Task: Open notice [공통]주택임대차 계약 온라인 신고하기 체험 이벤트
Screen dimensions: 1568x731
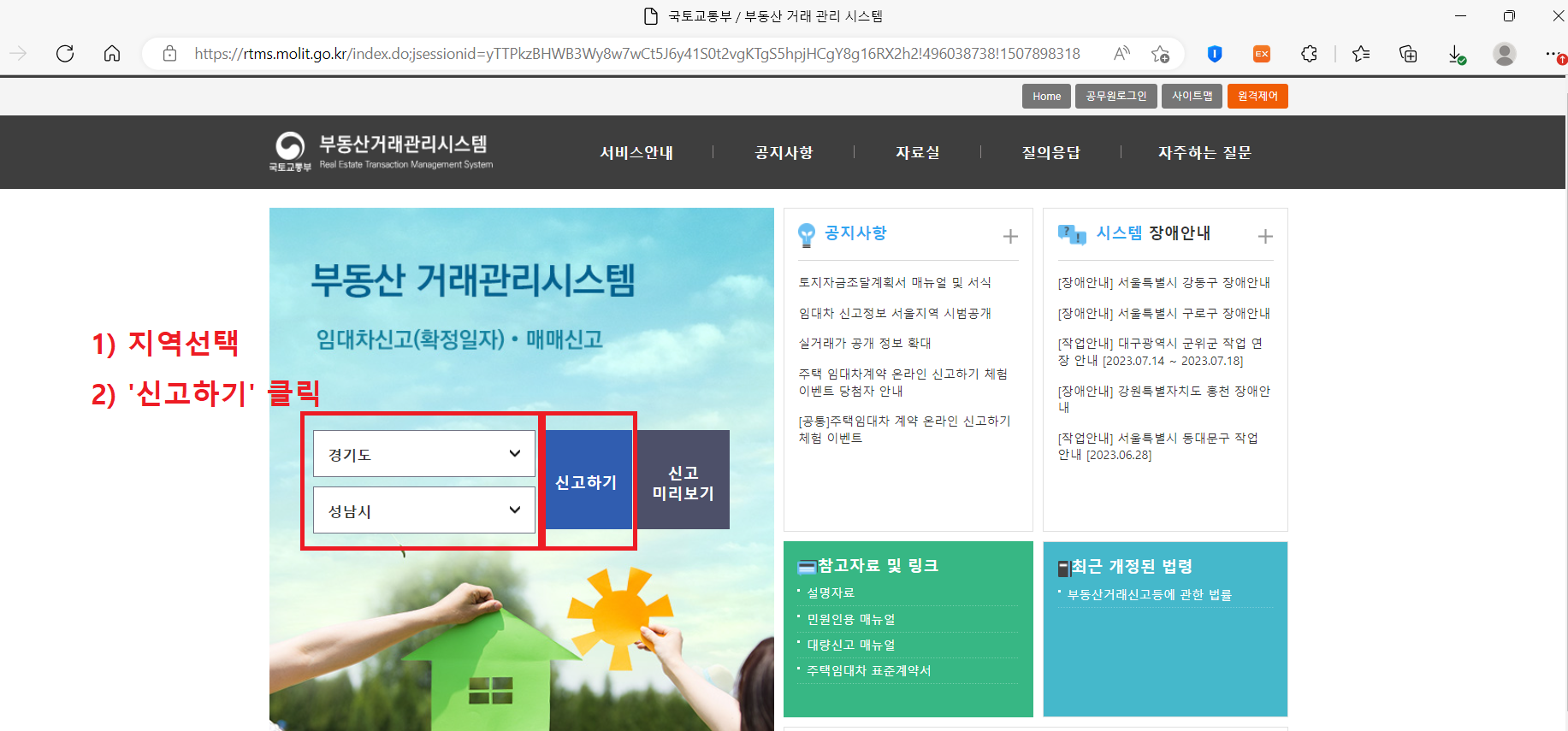Action: (905, 429)
